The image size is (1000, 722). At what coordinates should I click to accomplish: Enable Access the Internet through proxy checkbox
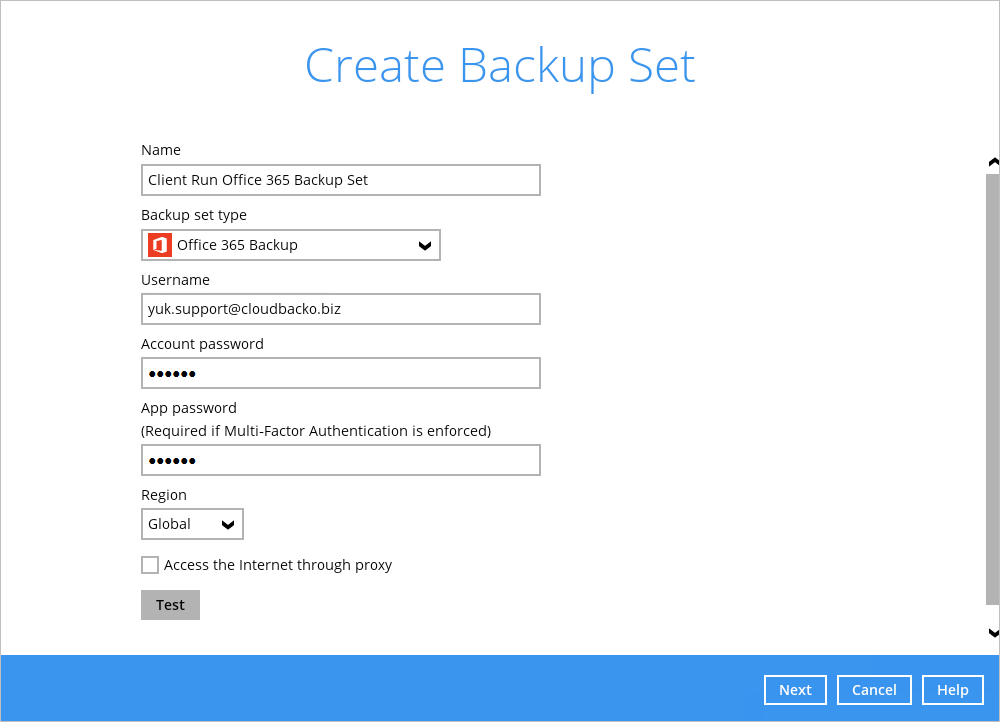(x=150, y=565)
